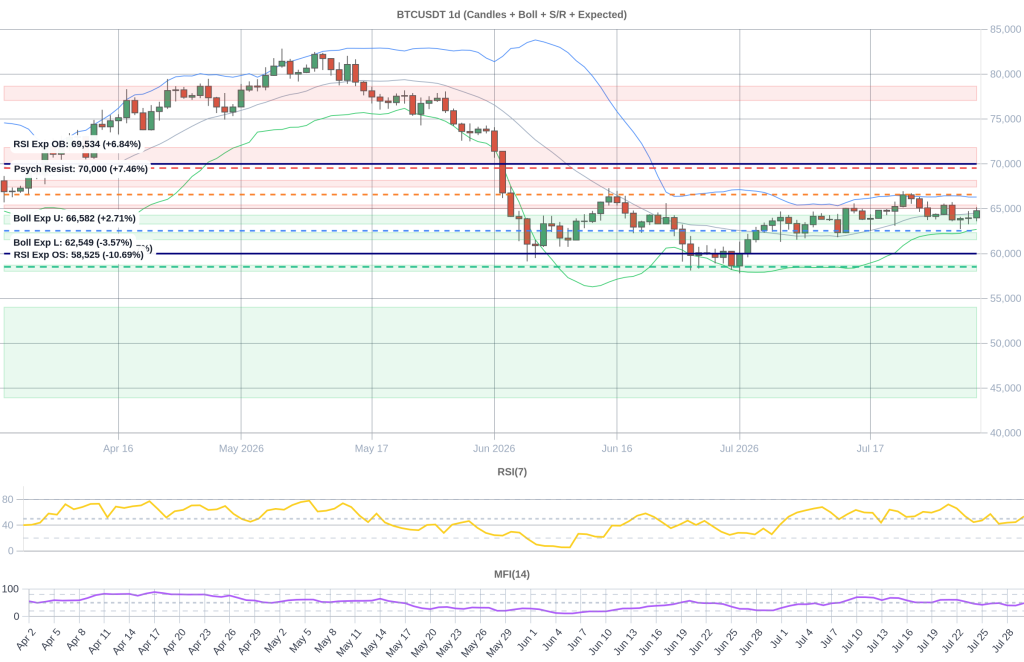The height and width of the screenshot is (662, 1024).
Task: Click "May 17" on the candlestick chart's horizontal axis
Action: (372, 449)
